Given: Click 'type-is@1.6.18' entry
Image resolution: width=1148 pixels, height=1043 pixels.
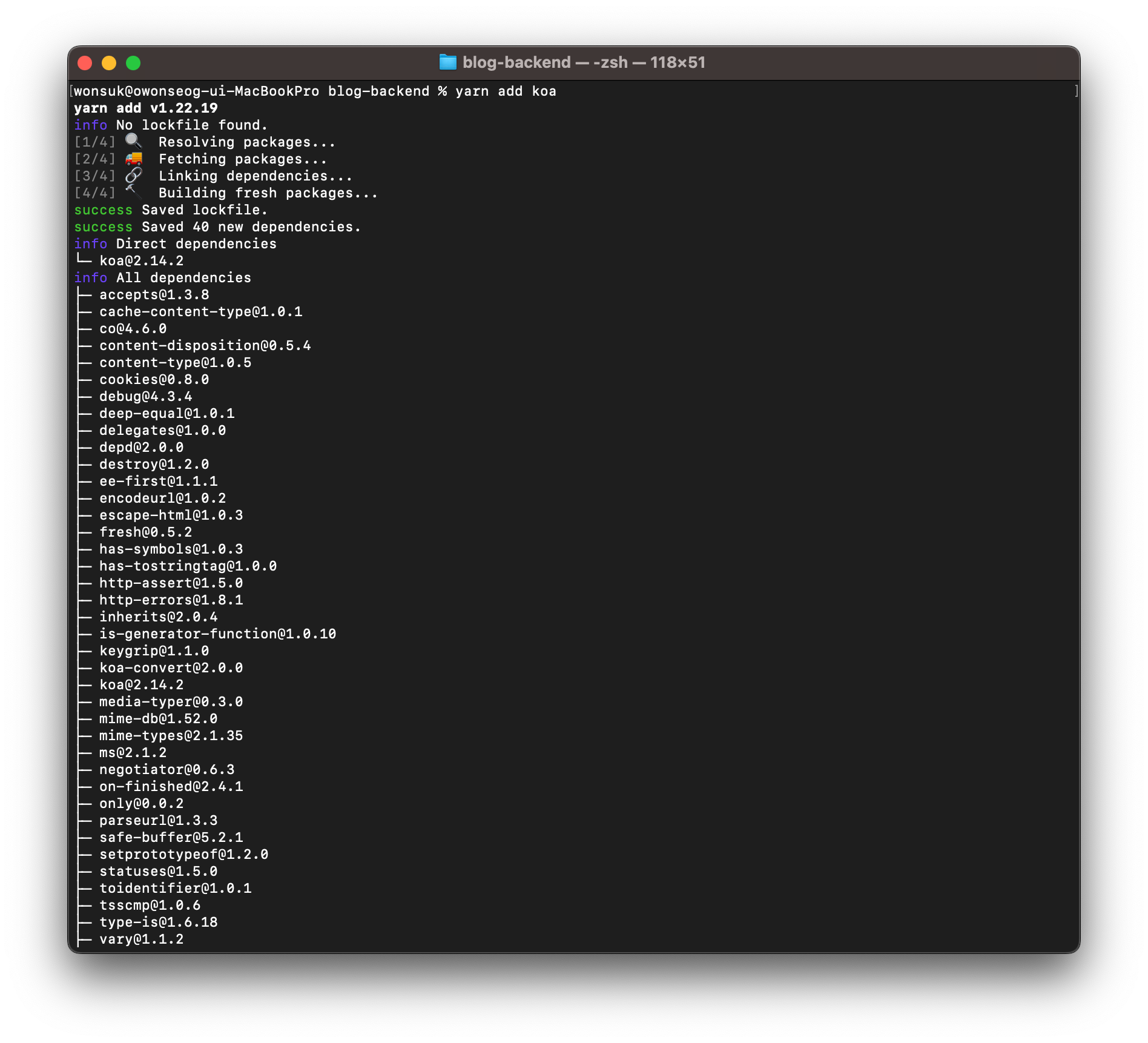Looking at the screenshot, I should click(x=159, y=922).
